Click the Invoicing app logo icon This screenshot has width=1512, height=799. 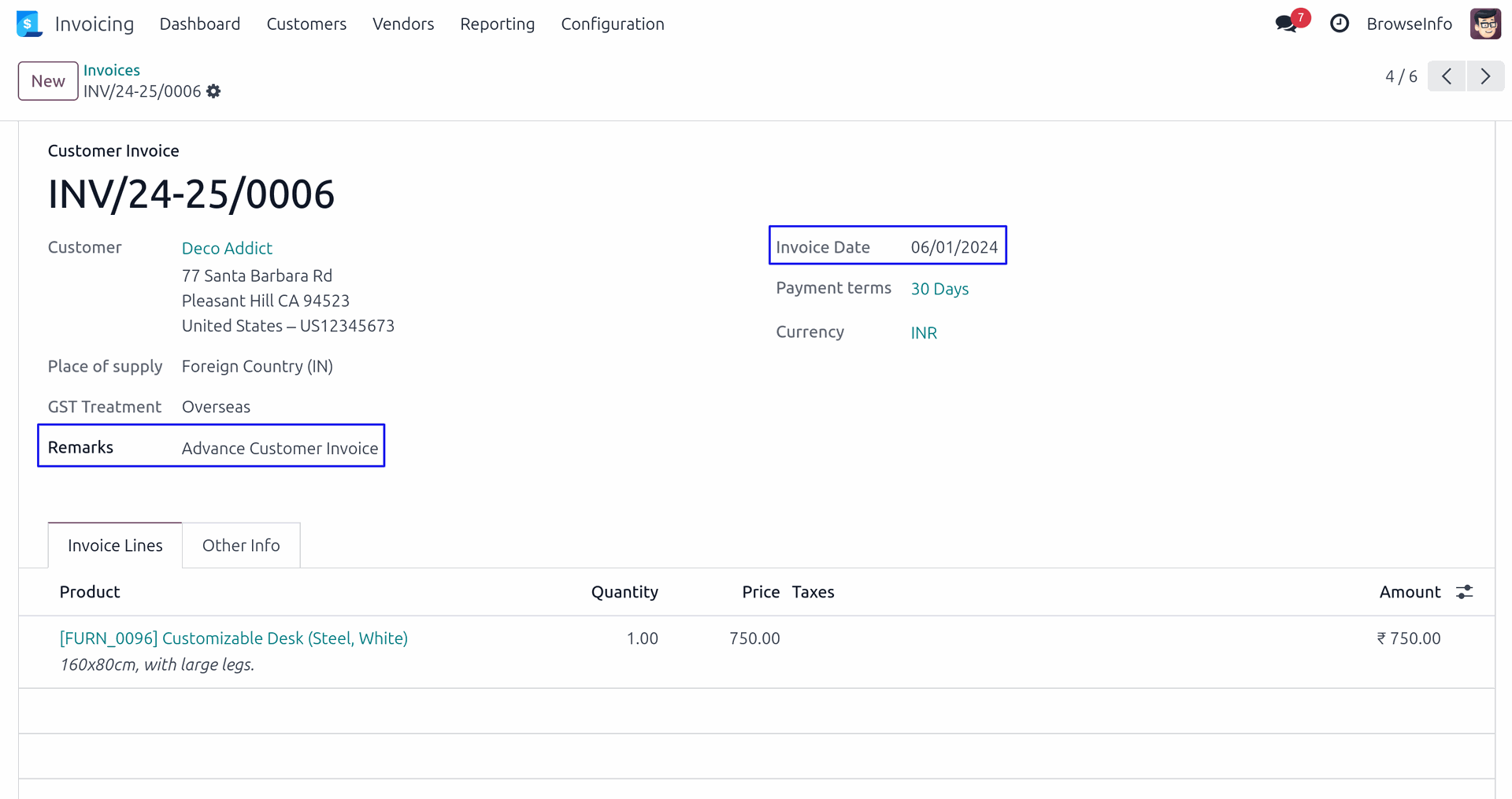pyautogui.click(x=29, y=24)
